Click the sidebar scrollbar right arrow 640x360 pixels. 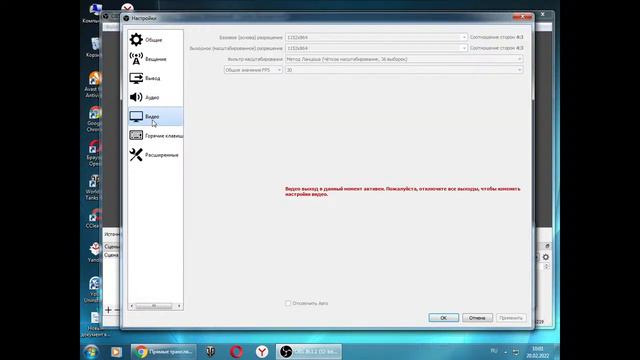tap(179, 306)
